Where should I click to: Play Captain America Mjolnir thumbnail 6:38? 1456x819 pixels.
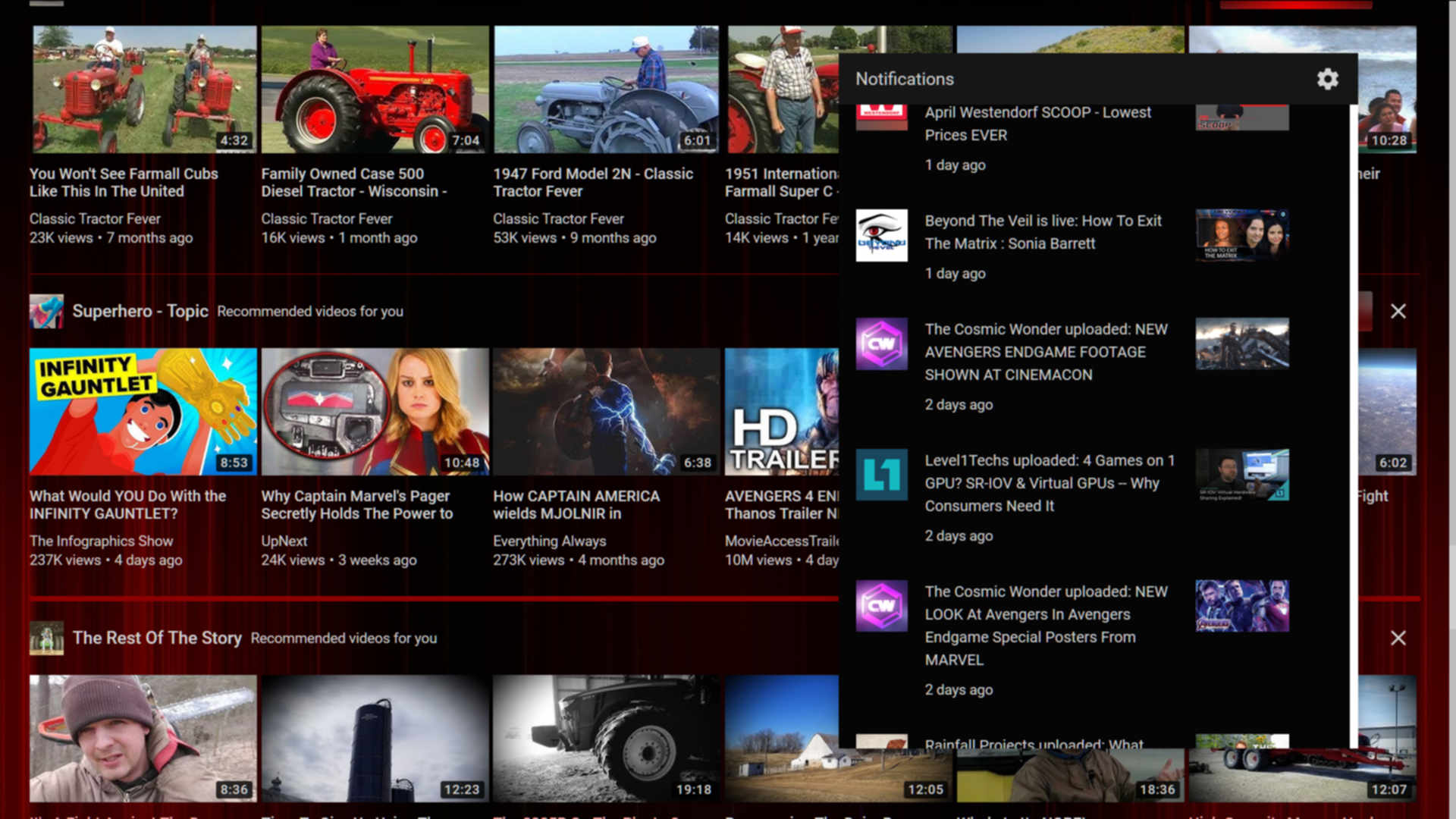[x=606, y=412]
